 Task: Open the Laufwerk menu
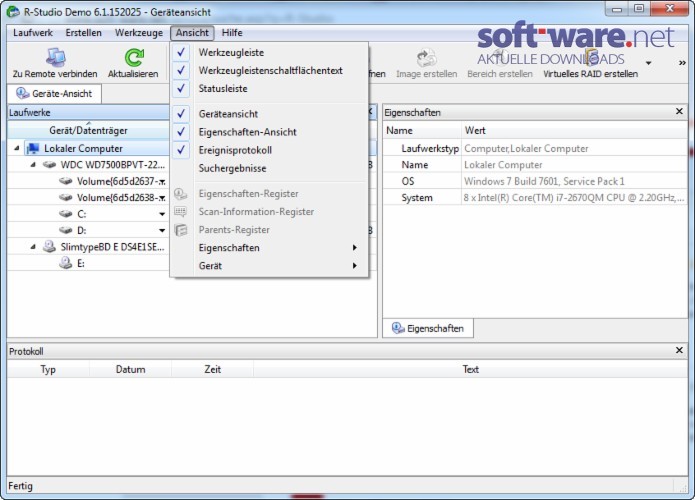click(33, 33)
